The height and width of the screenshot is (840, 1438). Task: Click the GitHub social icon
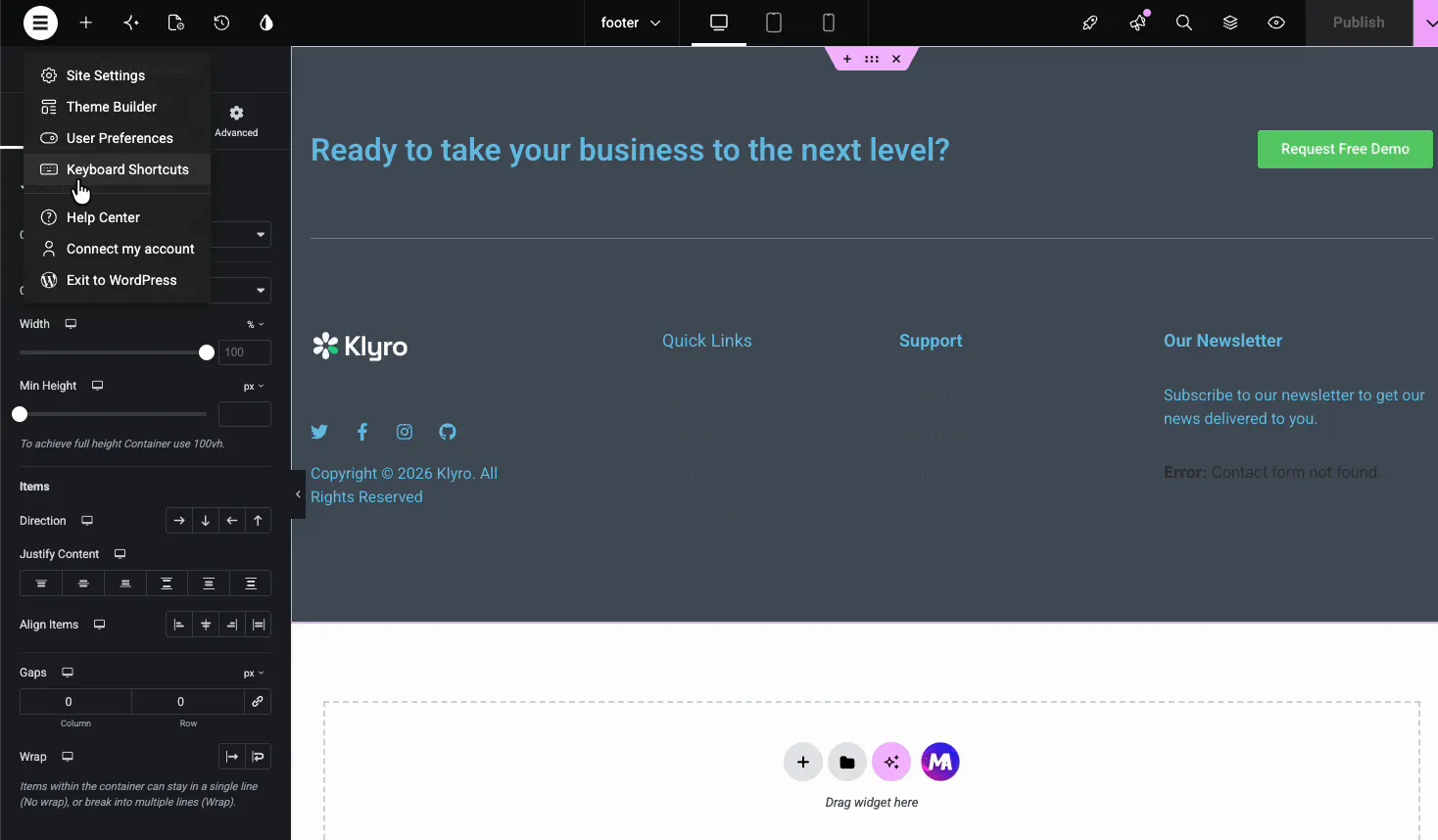point(448,432)
